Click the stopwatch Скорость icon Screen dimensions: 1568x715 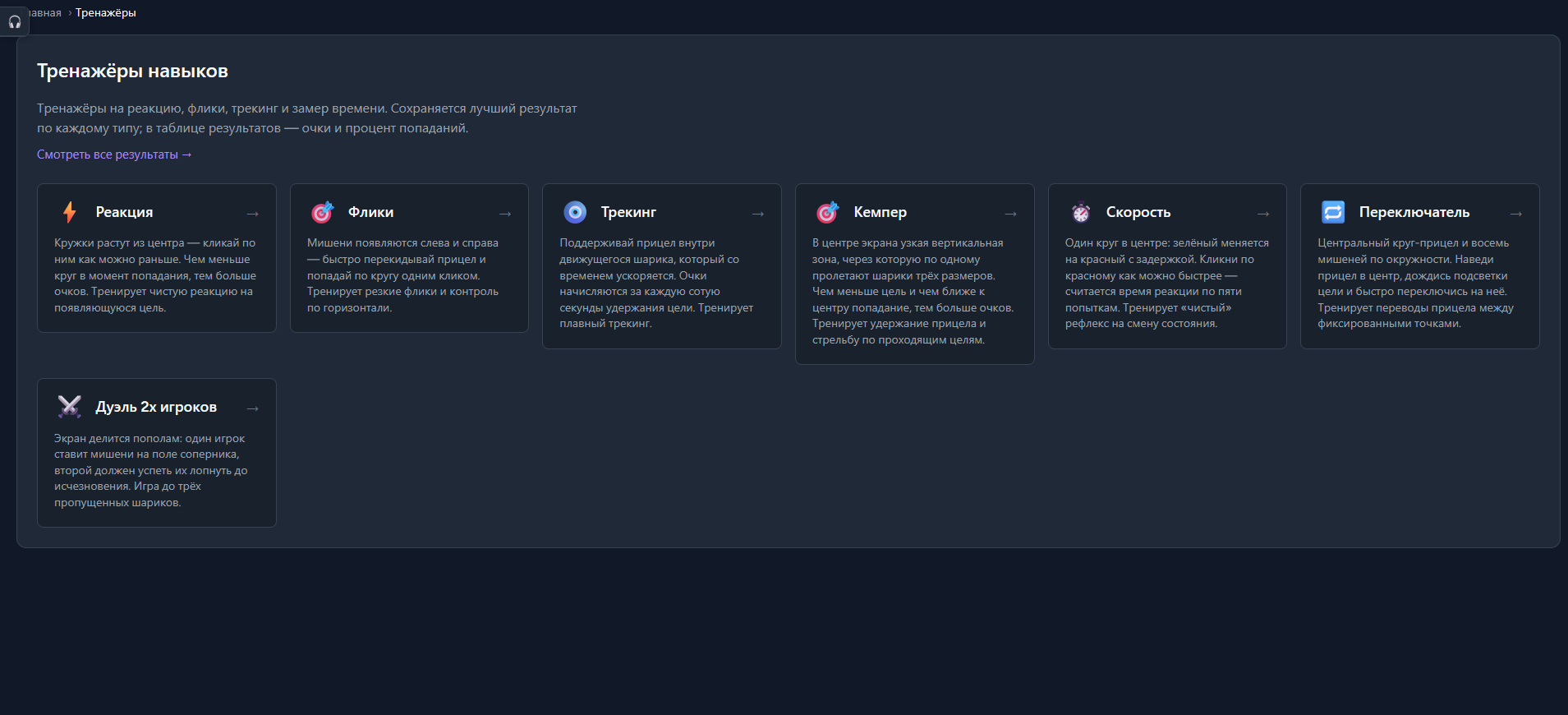[x=1080, y=212]
